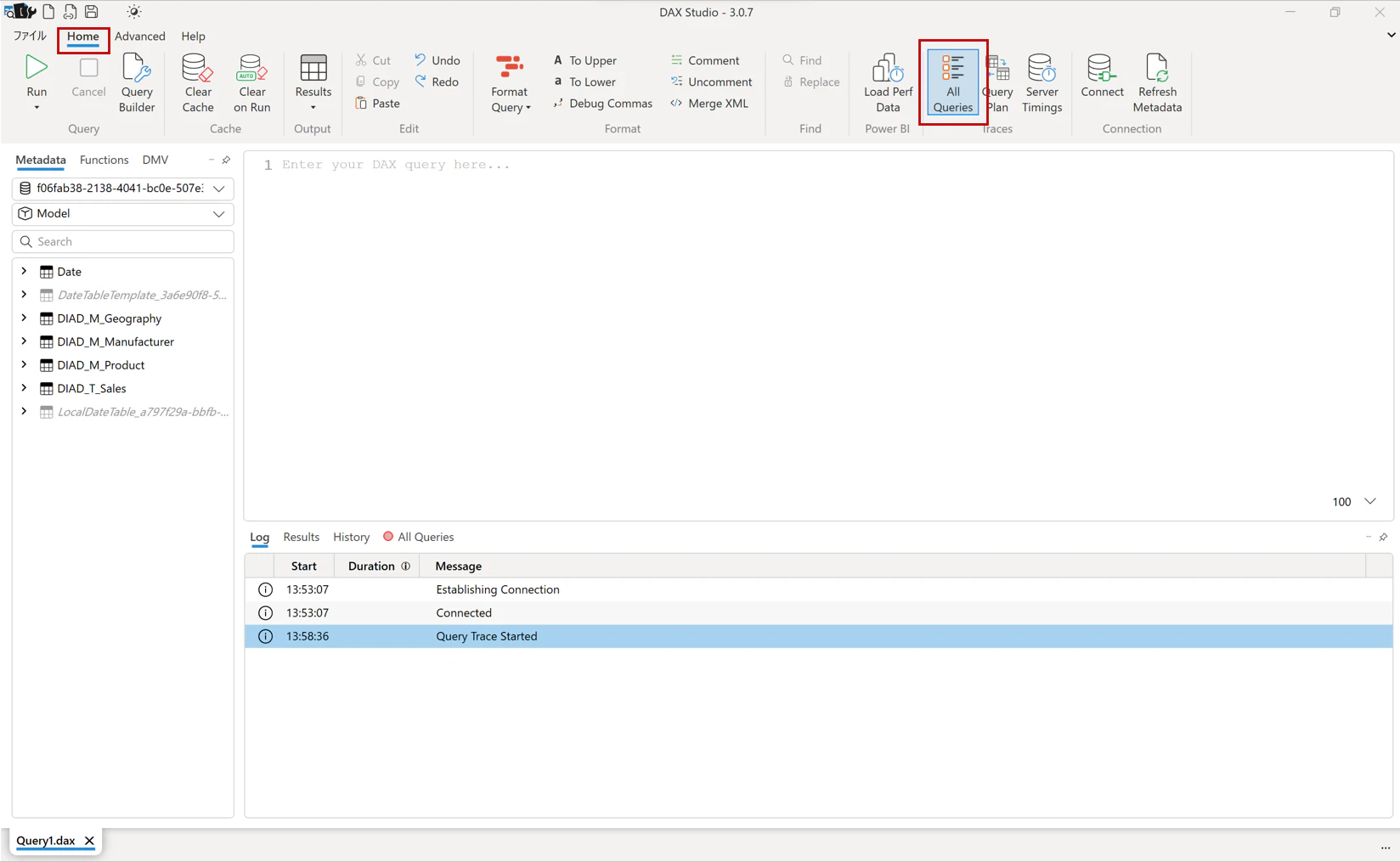Click Paste in Edit group
The image size is (1400, 862).
(377, 103)
